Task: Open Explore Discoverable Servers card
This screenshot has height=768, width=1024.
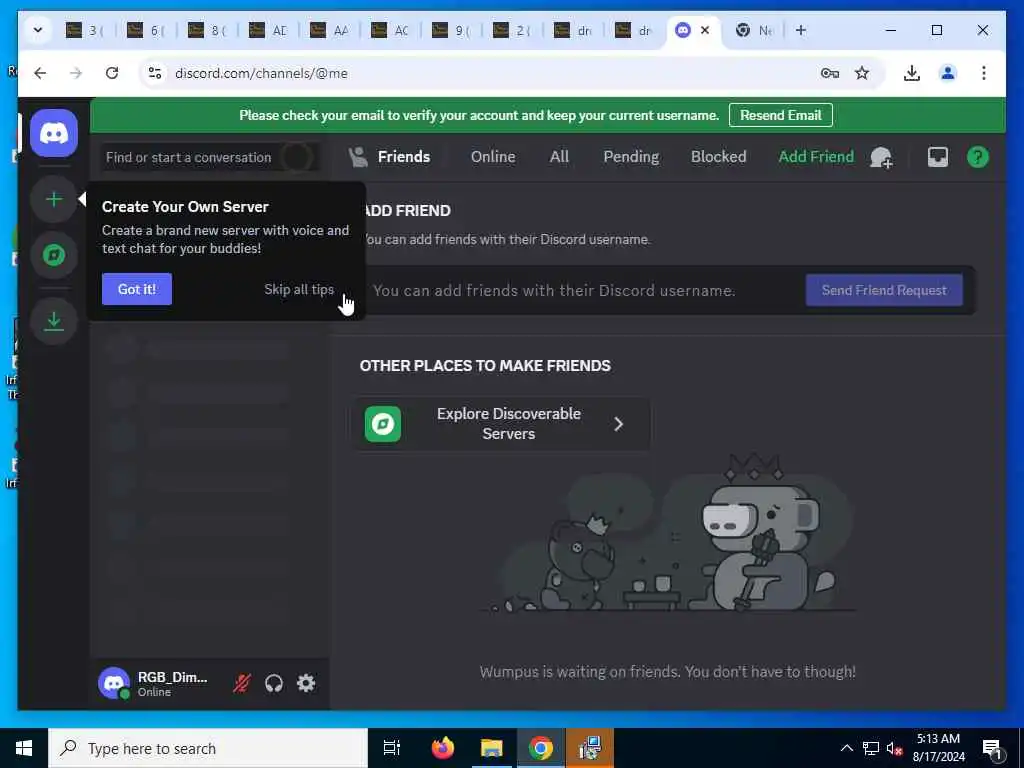Action: click(502, 424)
